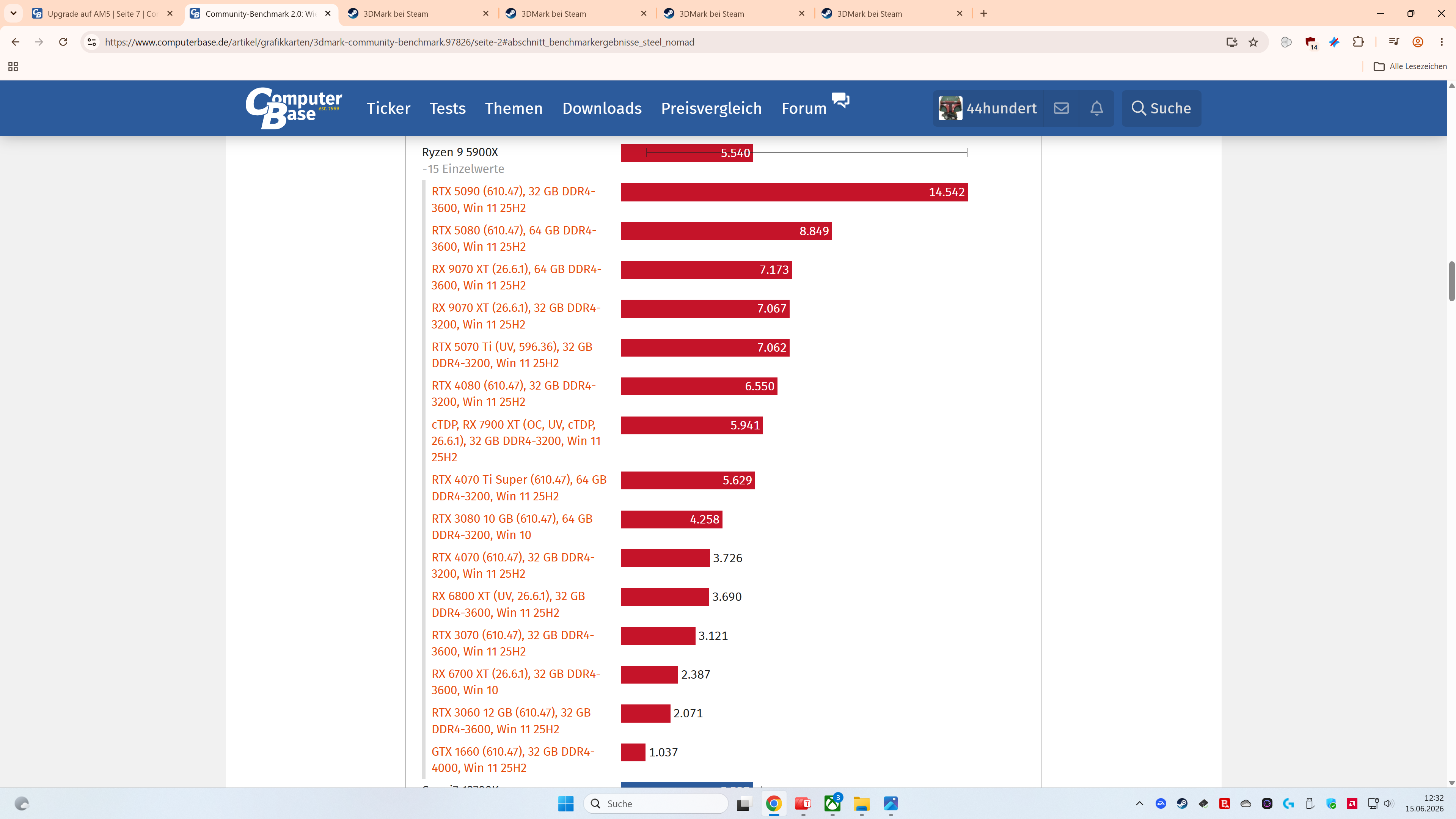Open the RTX 3080 10 GB entry
Image resolution: width=1456 pixels, height=819 pixels.
512,527
